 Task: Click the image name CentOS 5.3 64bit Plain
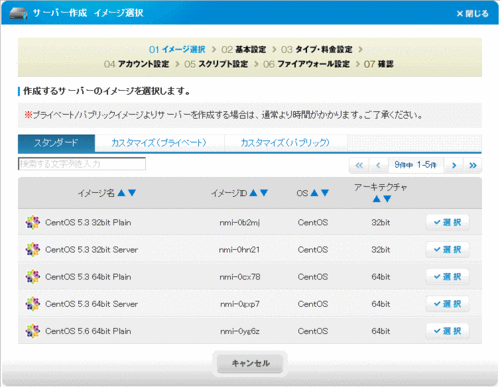[x=88, y=277]
